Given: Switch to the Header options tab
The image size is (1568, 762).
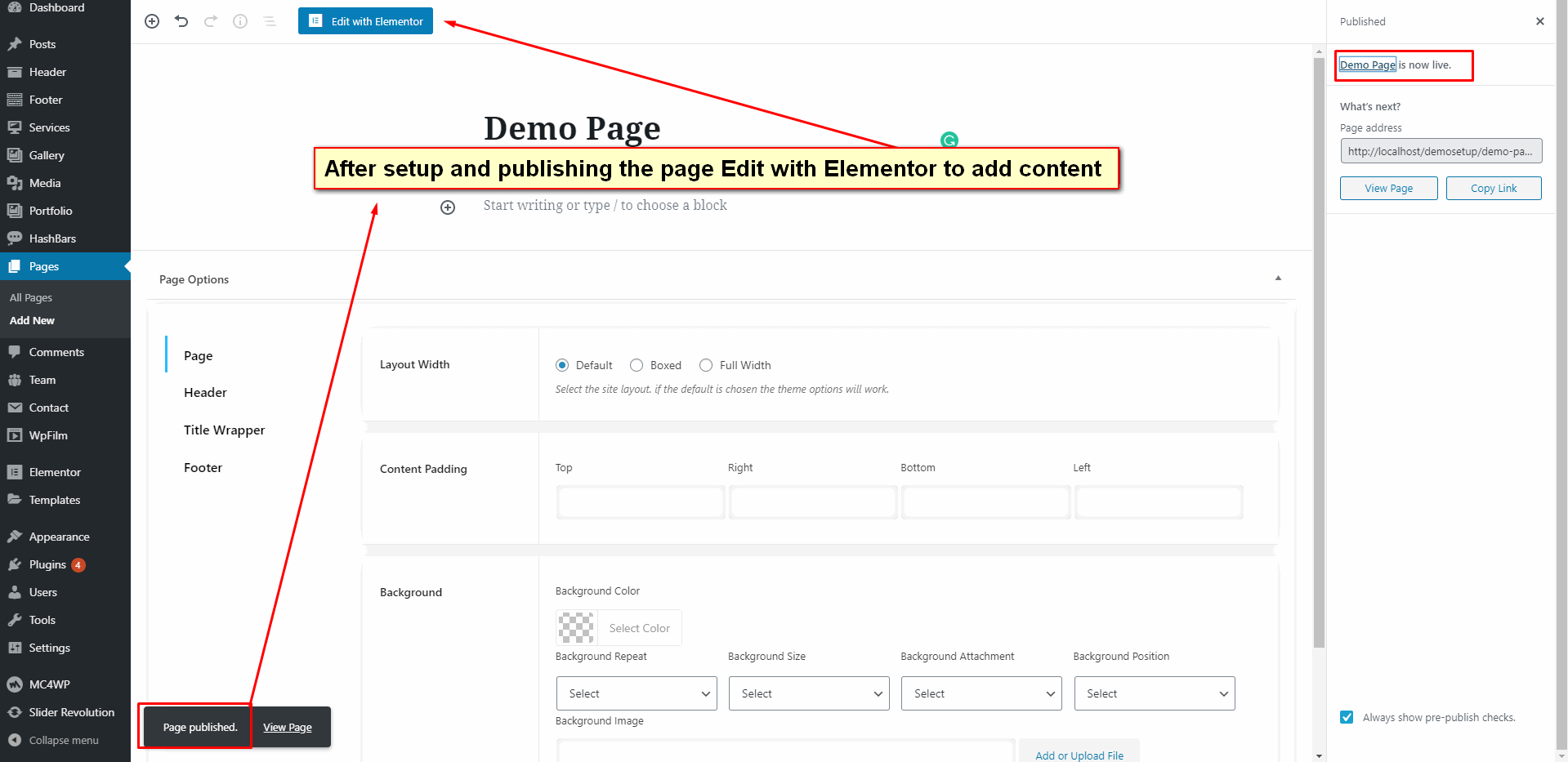Looking at the screenshot, I should [205, 393].
